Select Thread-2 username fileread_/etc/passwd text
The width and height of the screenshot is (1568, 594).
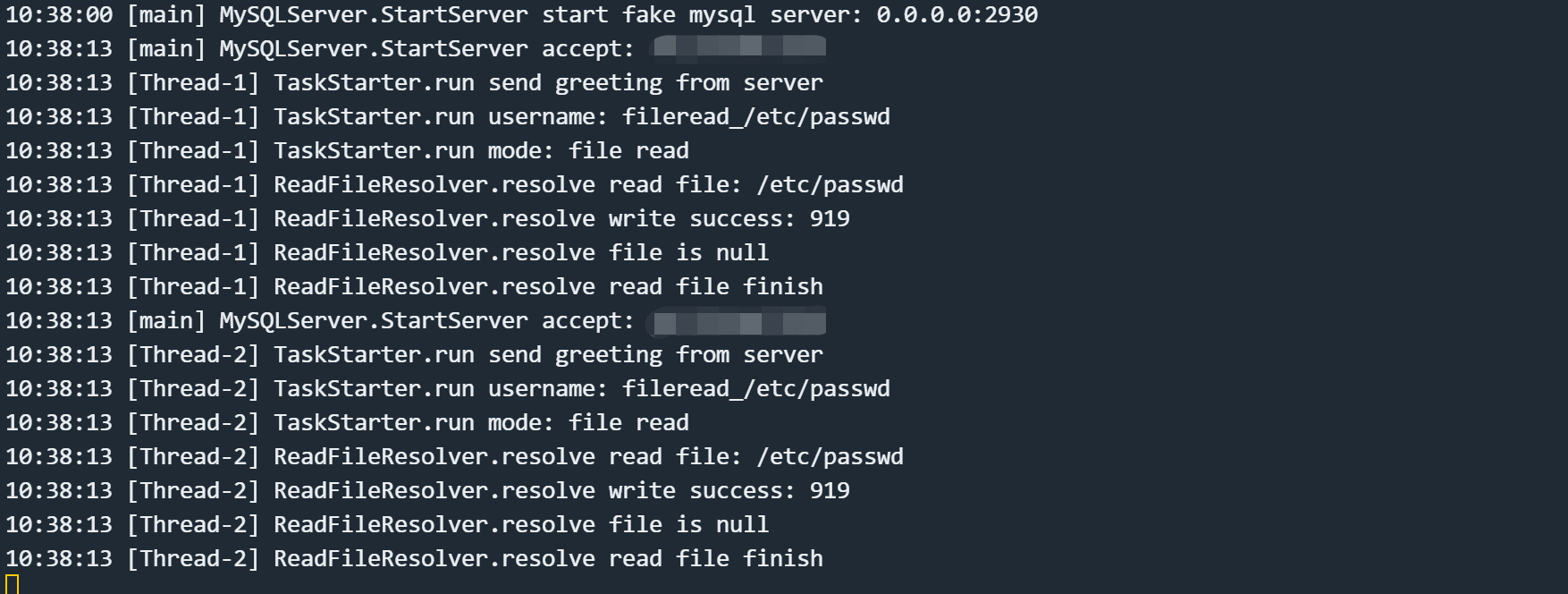(755, 389)
